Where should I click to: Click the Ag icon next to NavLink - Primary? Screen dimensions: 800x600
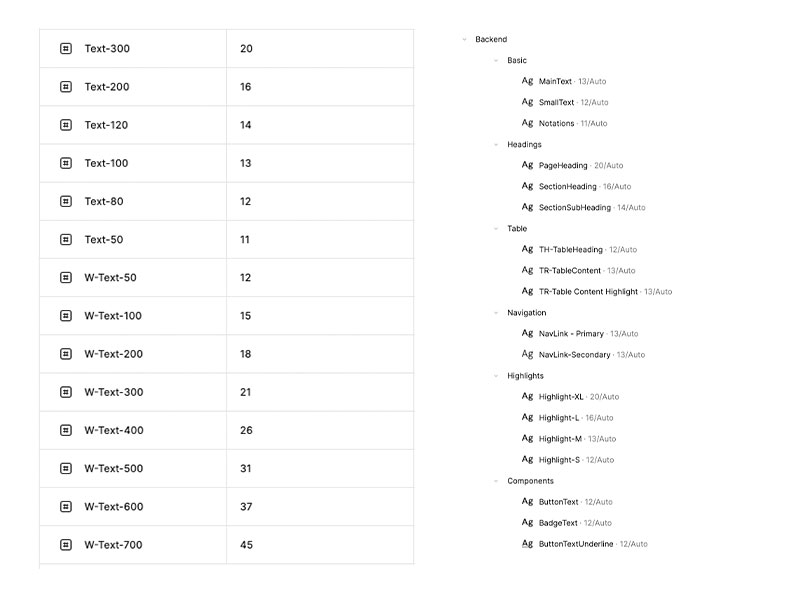(x=527, y=333)
